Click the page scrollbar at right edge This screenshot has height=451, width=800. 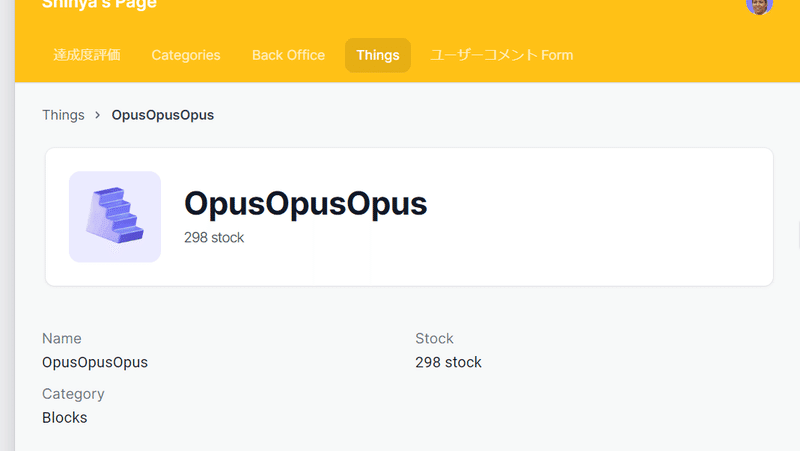(x=798, y=235)
